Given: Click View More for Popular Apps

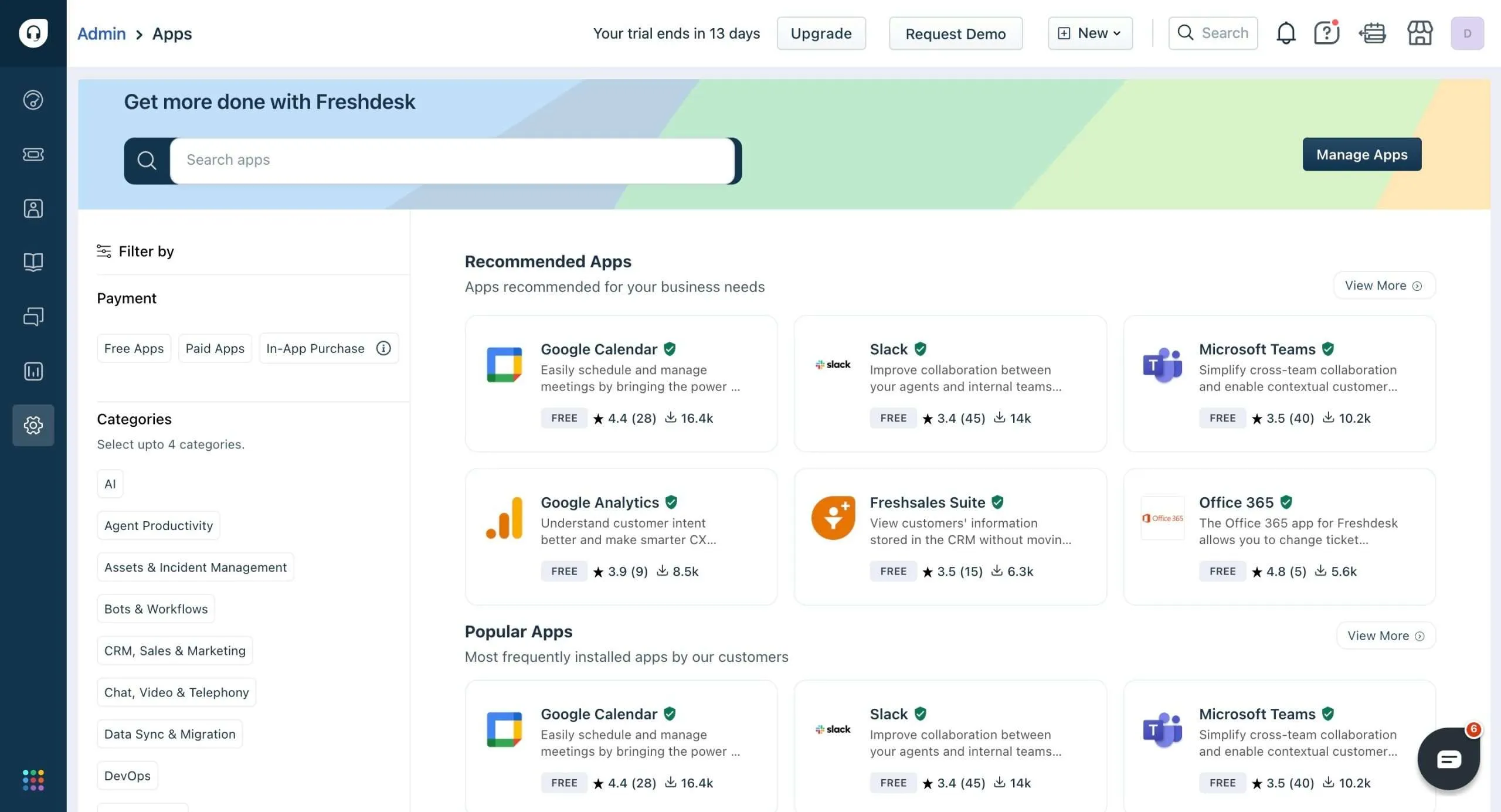Looking at the screenshot, I should point(1385,636).
